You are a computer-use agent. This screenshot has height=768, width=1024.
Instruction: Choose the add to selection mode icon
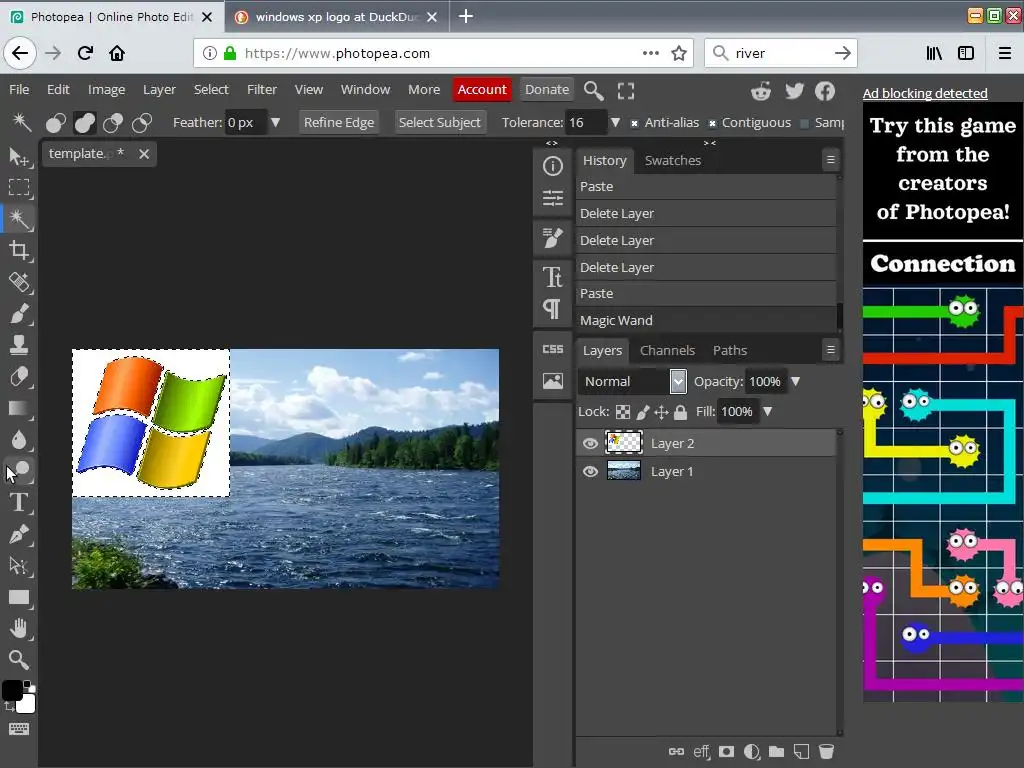coord(84,123)
